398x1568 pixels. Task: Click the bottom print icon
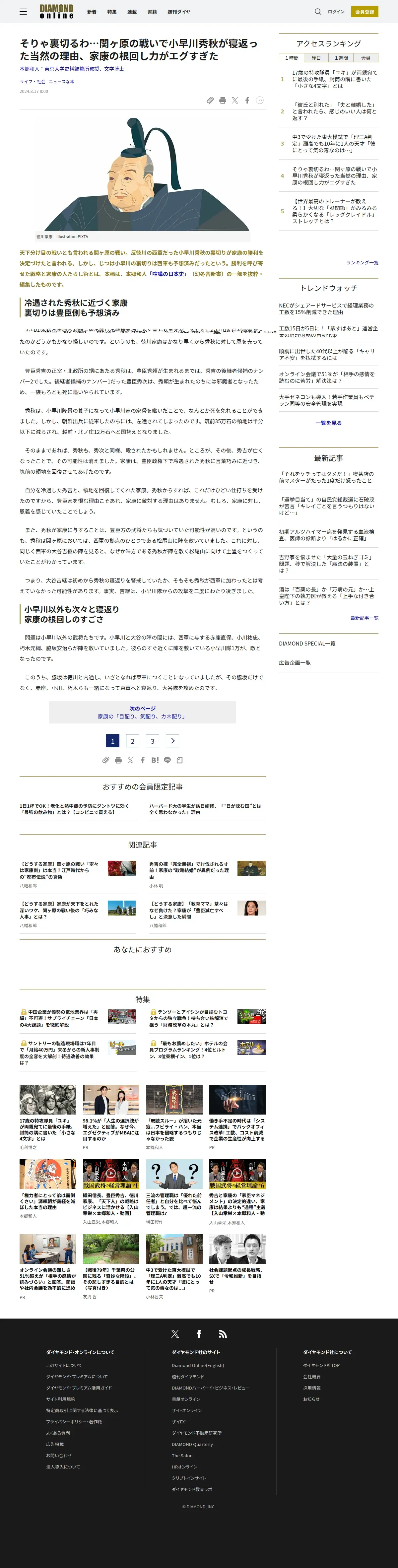(118, 760)
